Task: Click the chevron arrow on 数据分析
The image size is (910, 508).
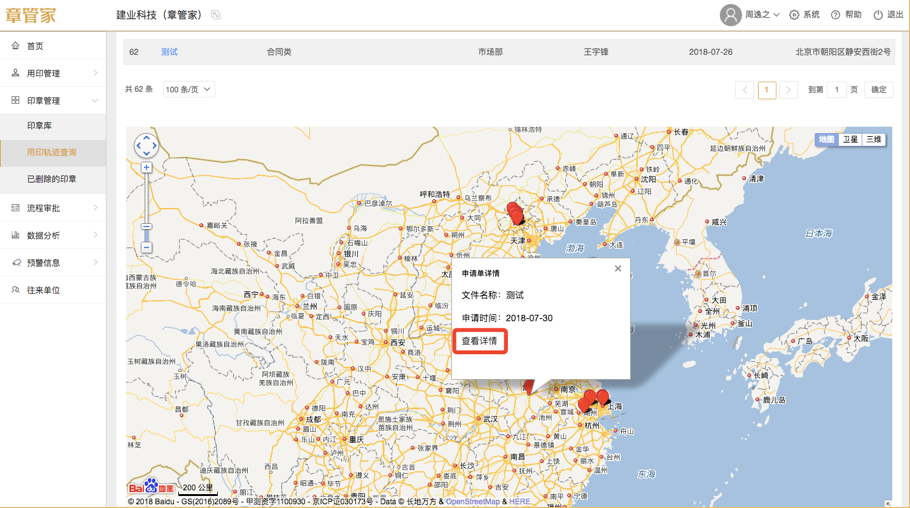Action: click(95, 235)
